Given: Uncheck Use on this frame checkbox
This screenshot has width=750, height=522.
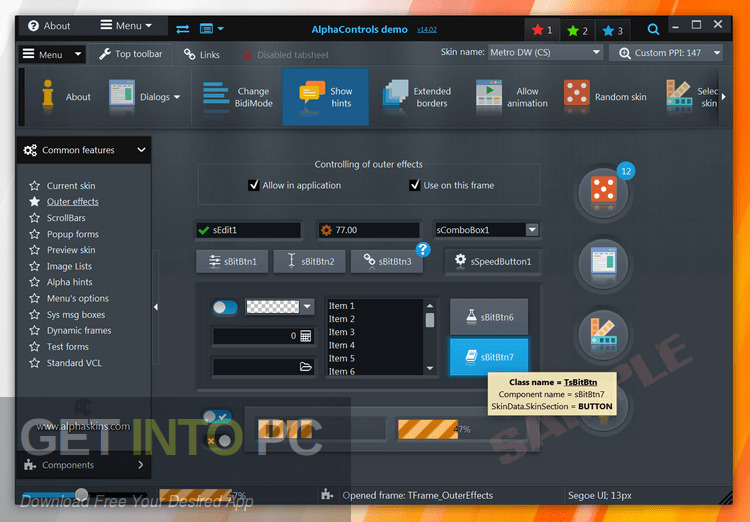Looking at the screenshot, I should point(414,185).
